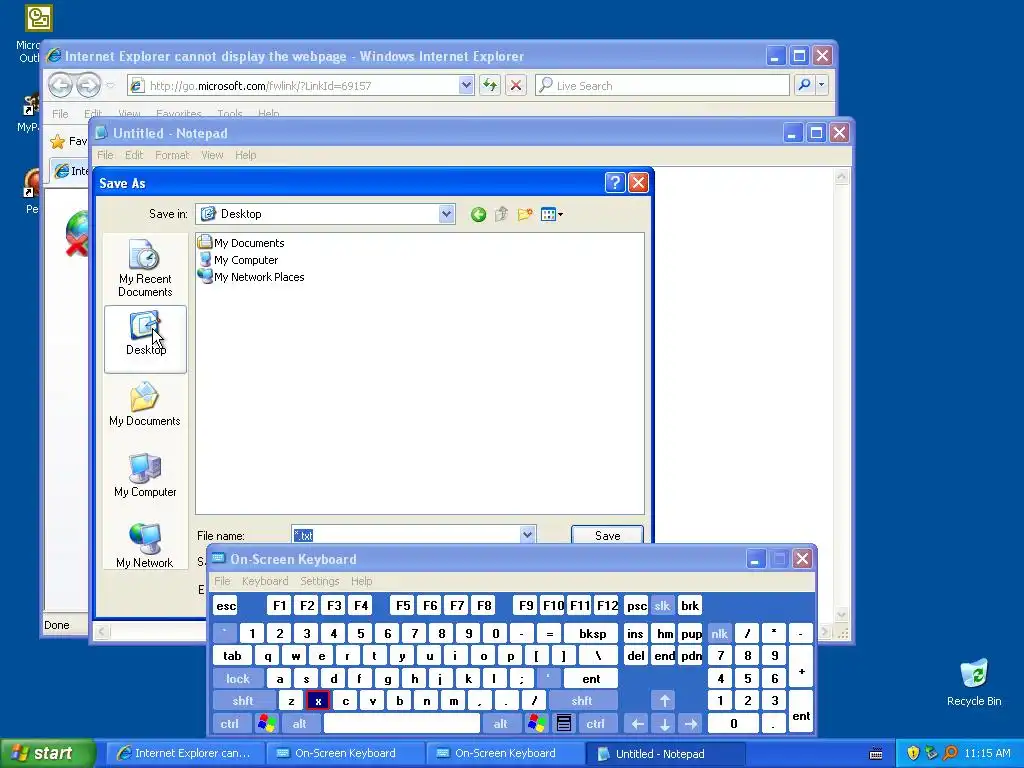
Task: Click the down arrow key on keyboard
Action: (664, 724)
